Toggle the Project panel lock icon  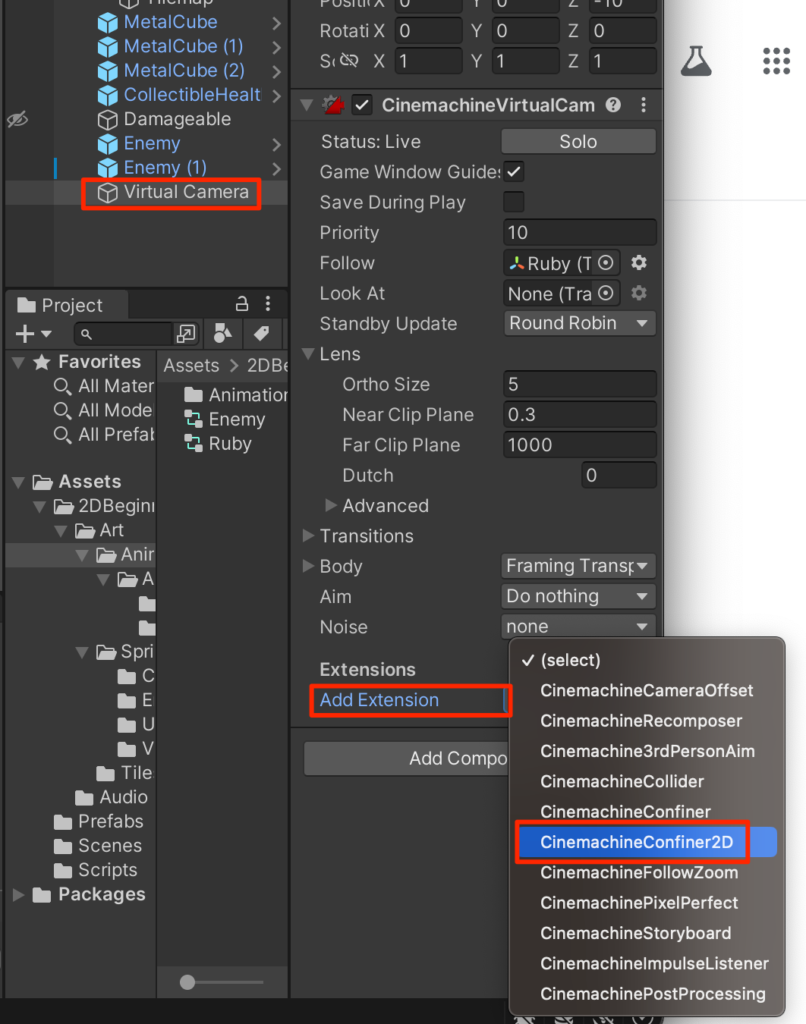point(242,304)
